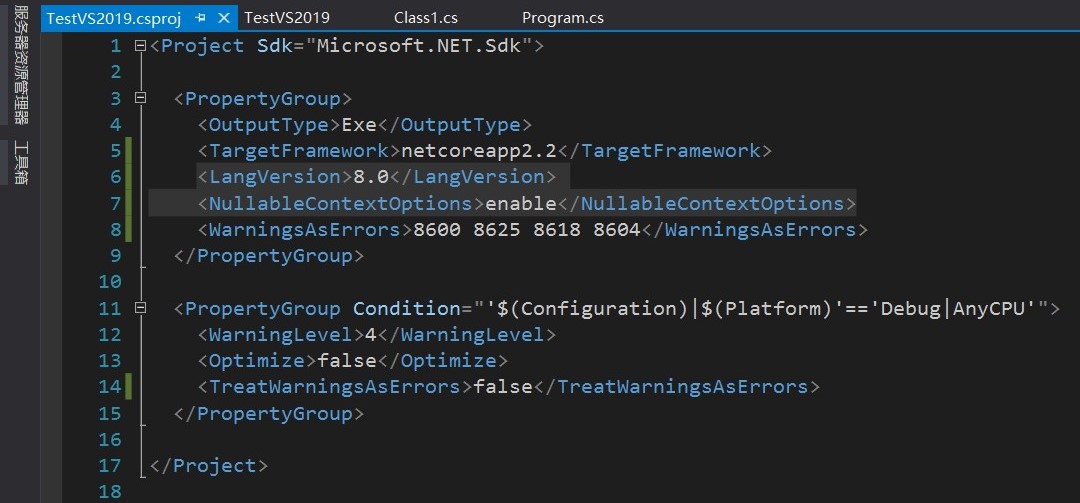
Task: Collapse the first PropertyGroup block
Action: pyautogui.click(x=140, y=99)
